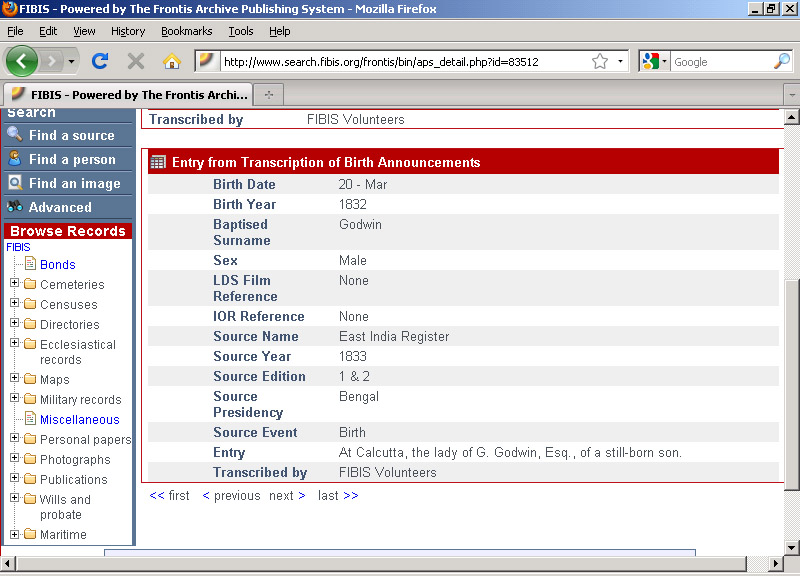Click the vertical scrollbar down arrow

[791, 548]
